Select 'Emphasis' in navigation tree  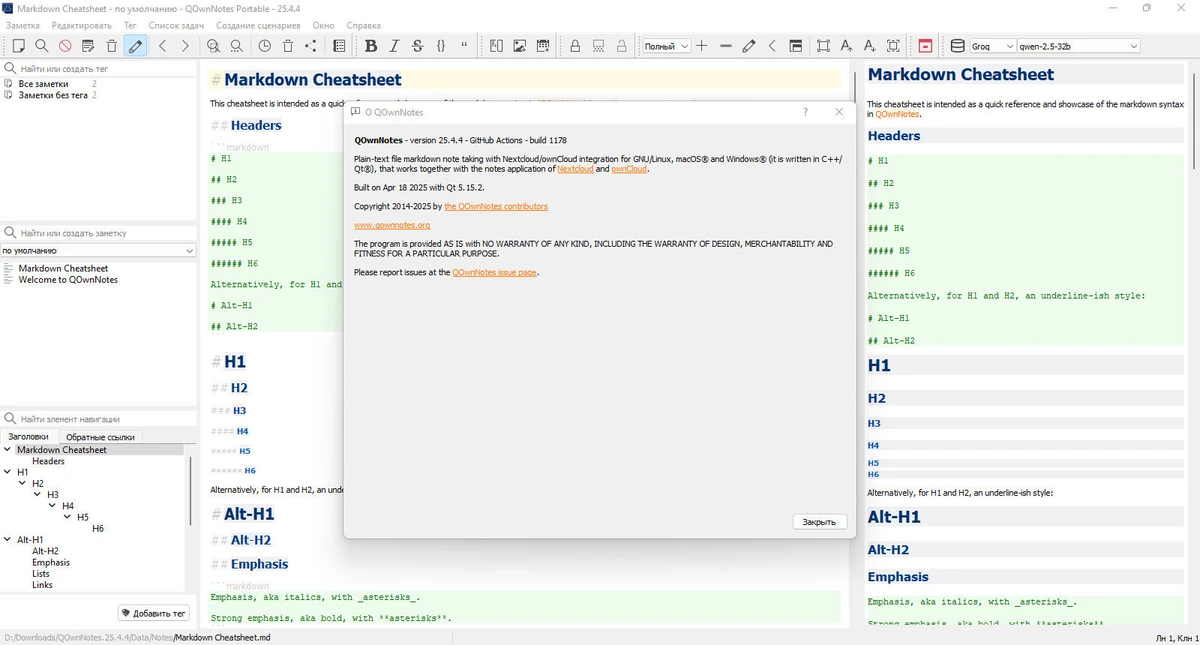click(51, 562)
